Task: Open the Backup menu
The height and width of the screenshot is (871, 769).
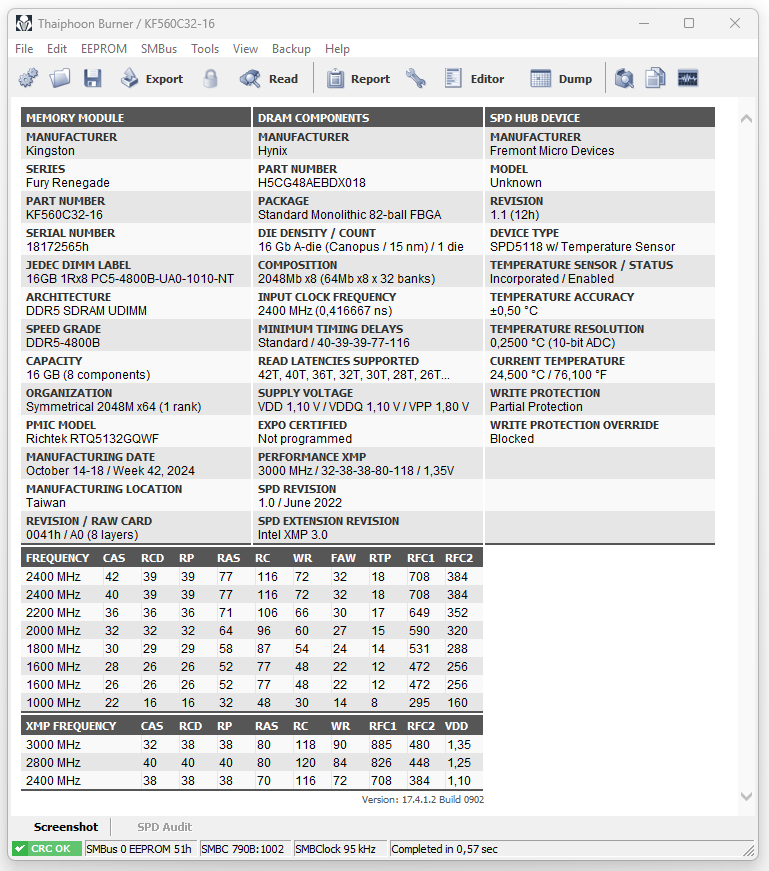Action: coord(291,49)
